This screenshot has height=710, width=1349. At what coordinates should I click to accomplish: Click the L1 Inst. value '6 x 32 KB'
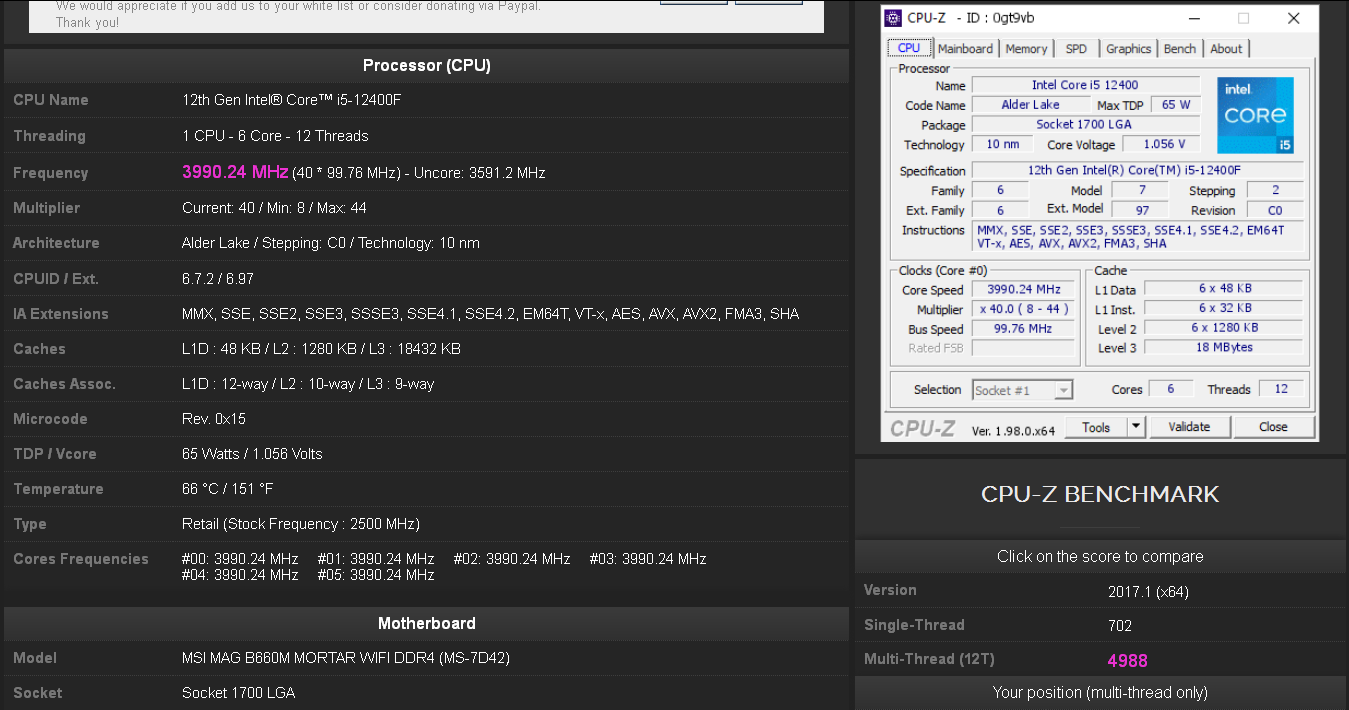(1225, 308)
